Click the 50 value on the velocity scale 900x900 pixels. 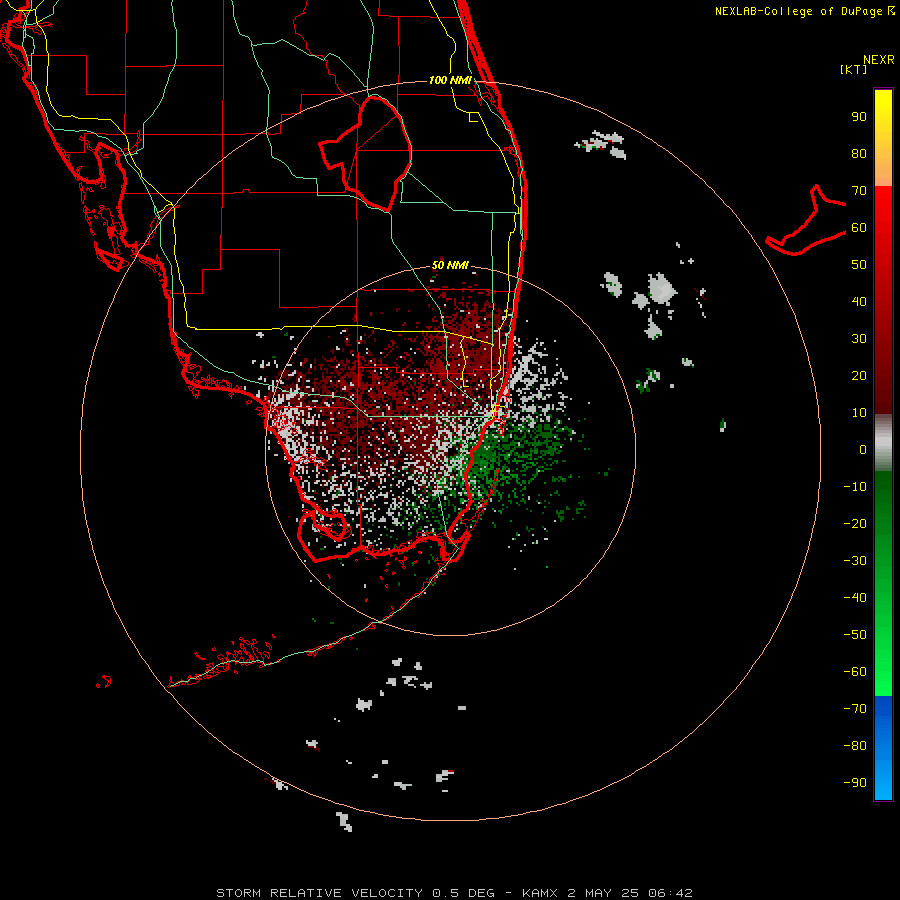(x=859, y=265)
